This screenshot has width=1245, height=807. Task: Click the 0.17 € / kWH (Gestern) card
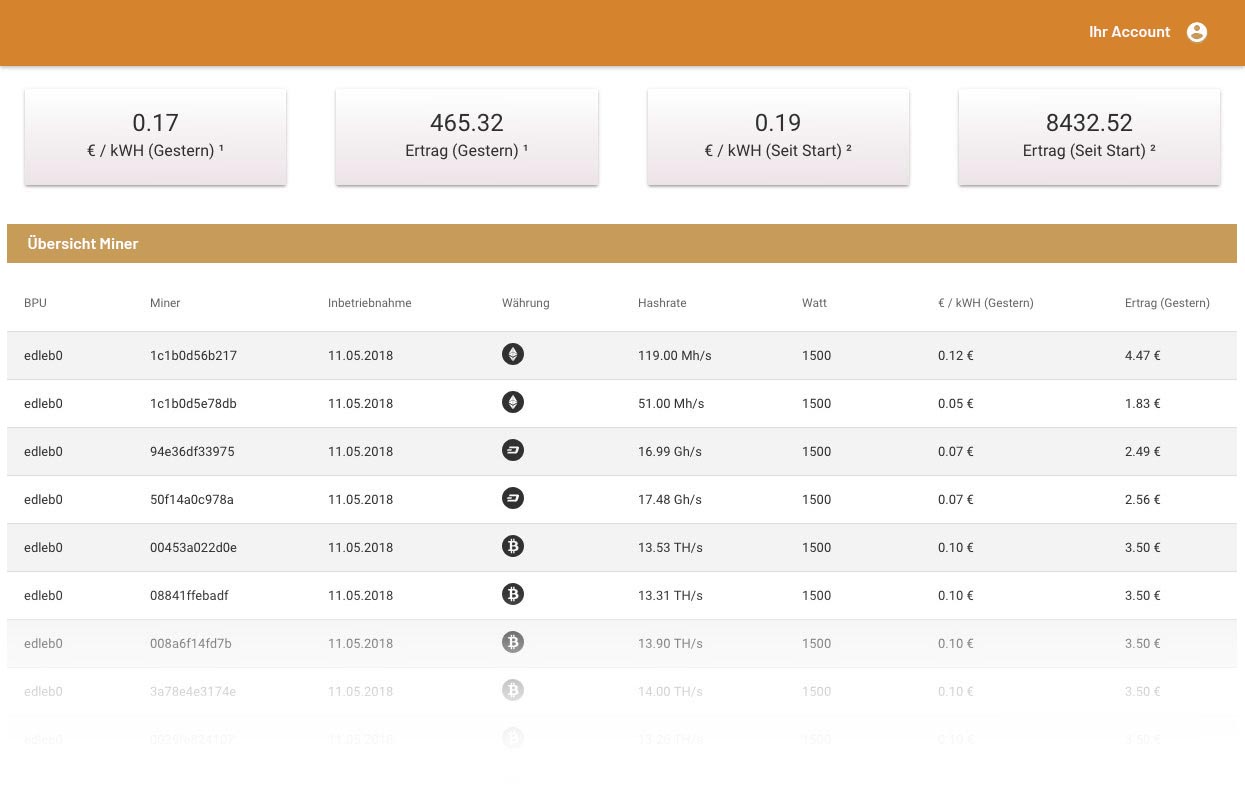click(x=155, y=137)
